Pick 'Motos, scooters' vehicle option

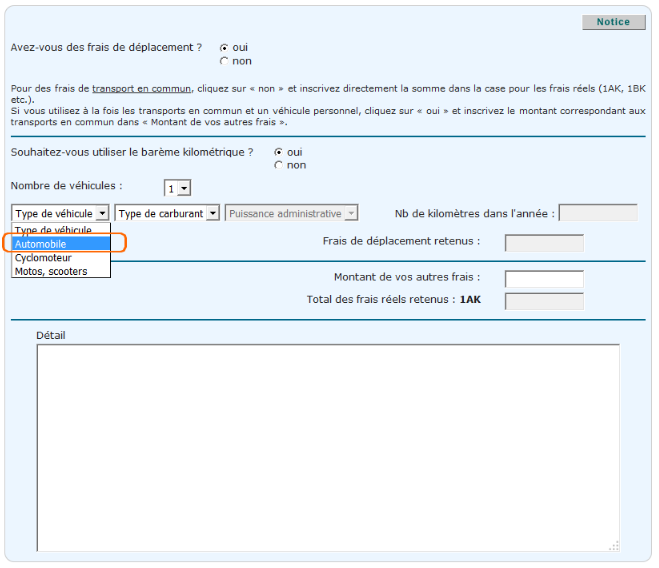(61, 271)
